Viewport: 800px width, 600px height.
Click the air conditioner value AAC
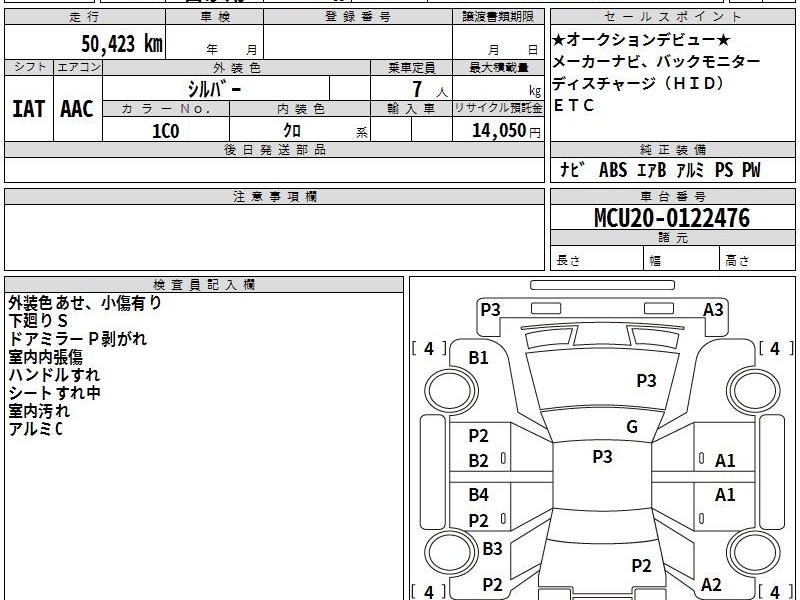click(x=77, y=109)
